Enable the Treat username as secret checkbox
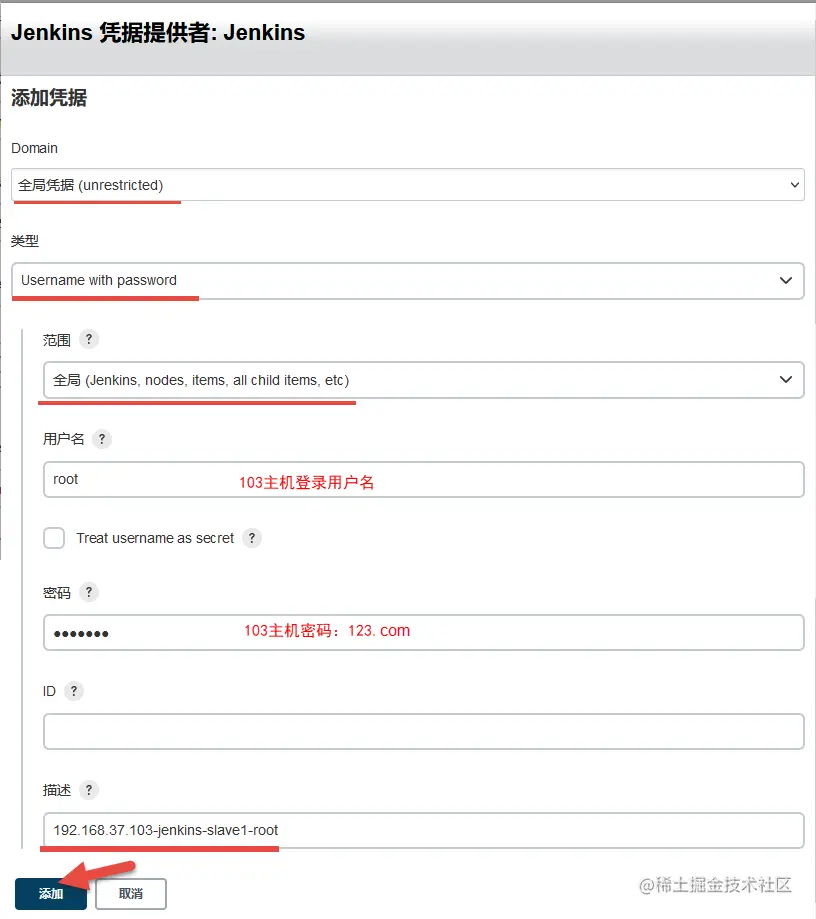Viewport: 816px width, 919px height. click(x=54, y=538)
